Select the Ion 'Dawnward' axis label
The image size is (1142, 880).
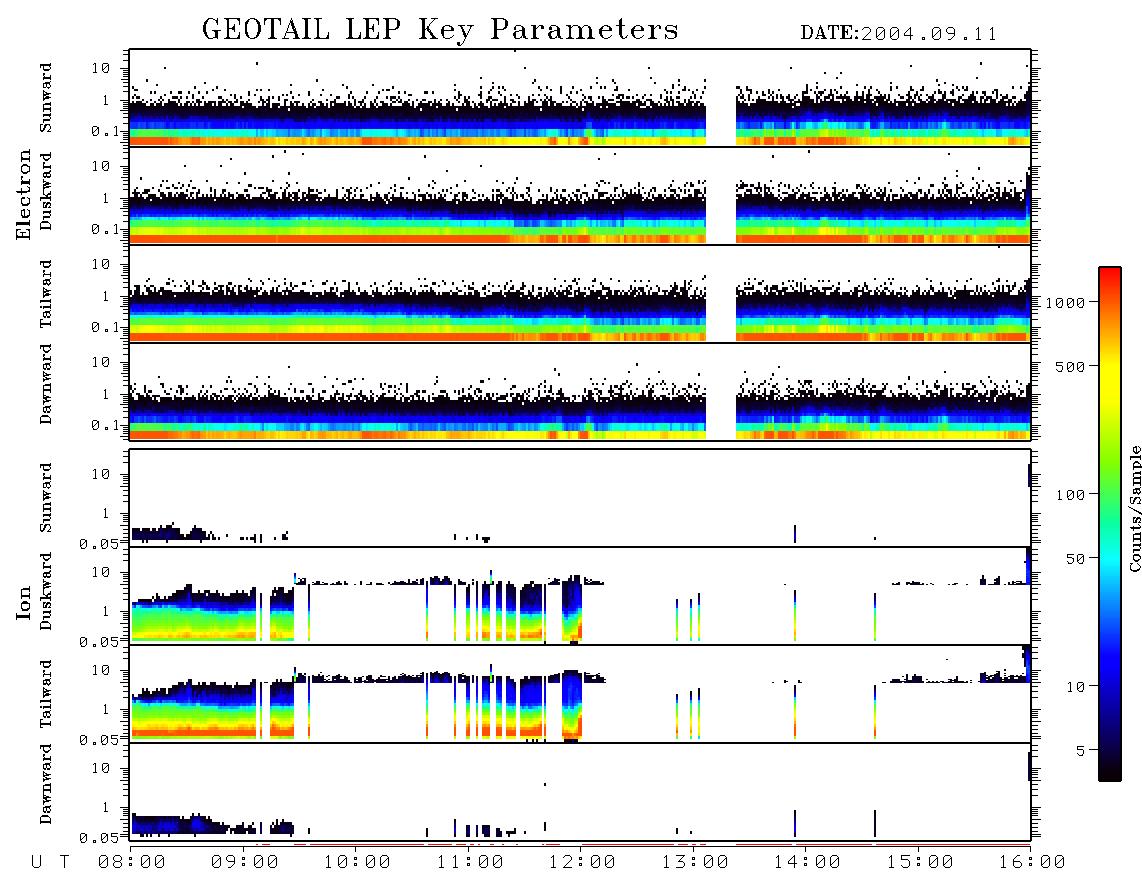[x=46, y=784]
